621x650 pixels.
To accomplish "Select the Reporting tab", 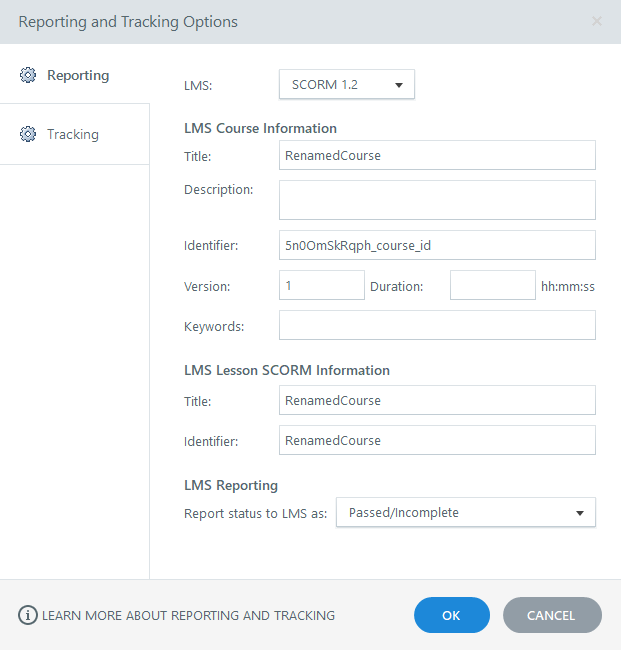I will [77, 75].
